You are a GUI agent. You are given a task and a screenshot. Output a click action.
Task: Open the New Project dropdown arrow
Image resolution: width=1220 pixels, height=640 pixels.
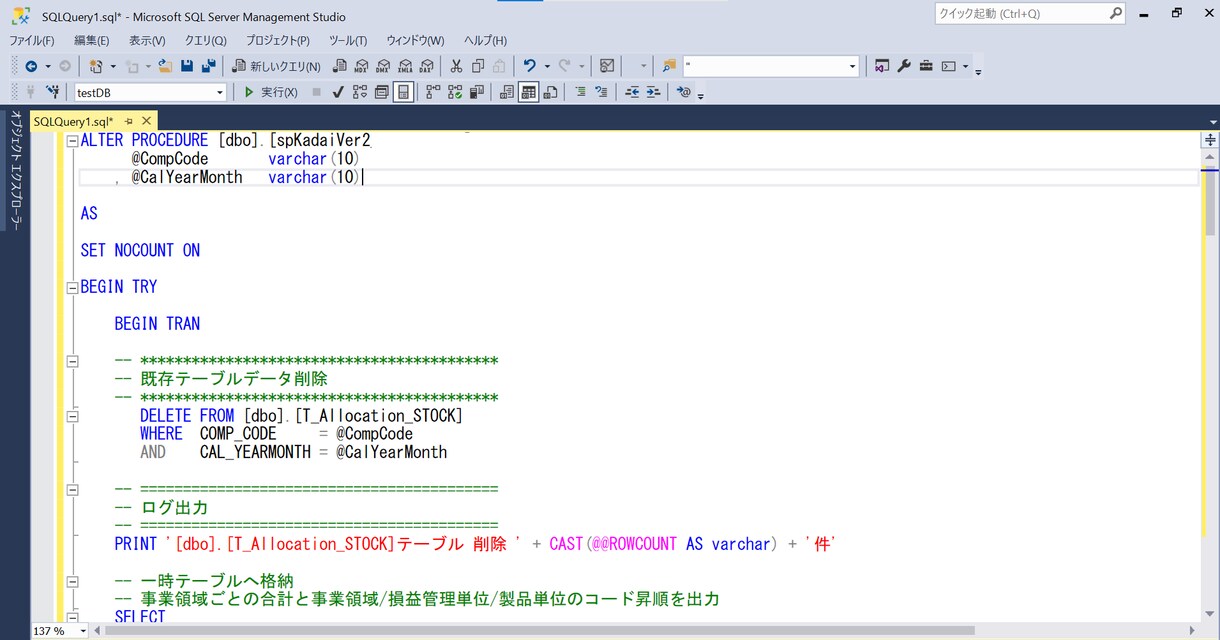(113, 66)
